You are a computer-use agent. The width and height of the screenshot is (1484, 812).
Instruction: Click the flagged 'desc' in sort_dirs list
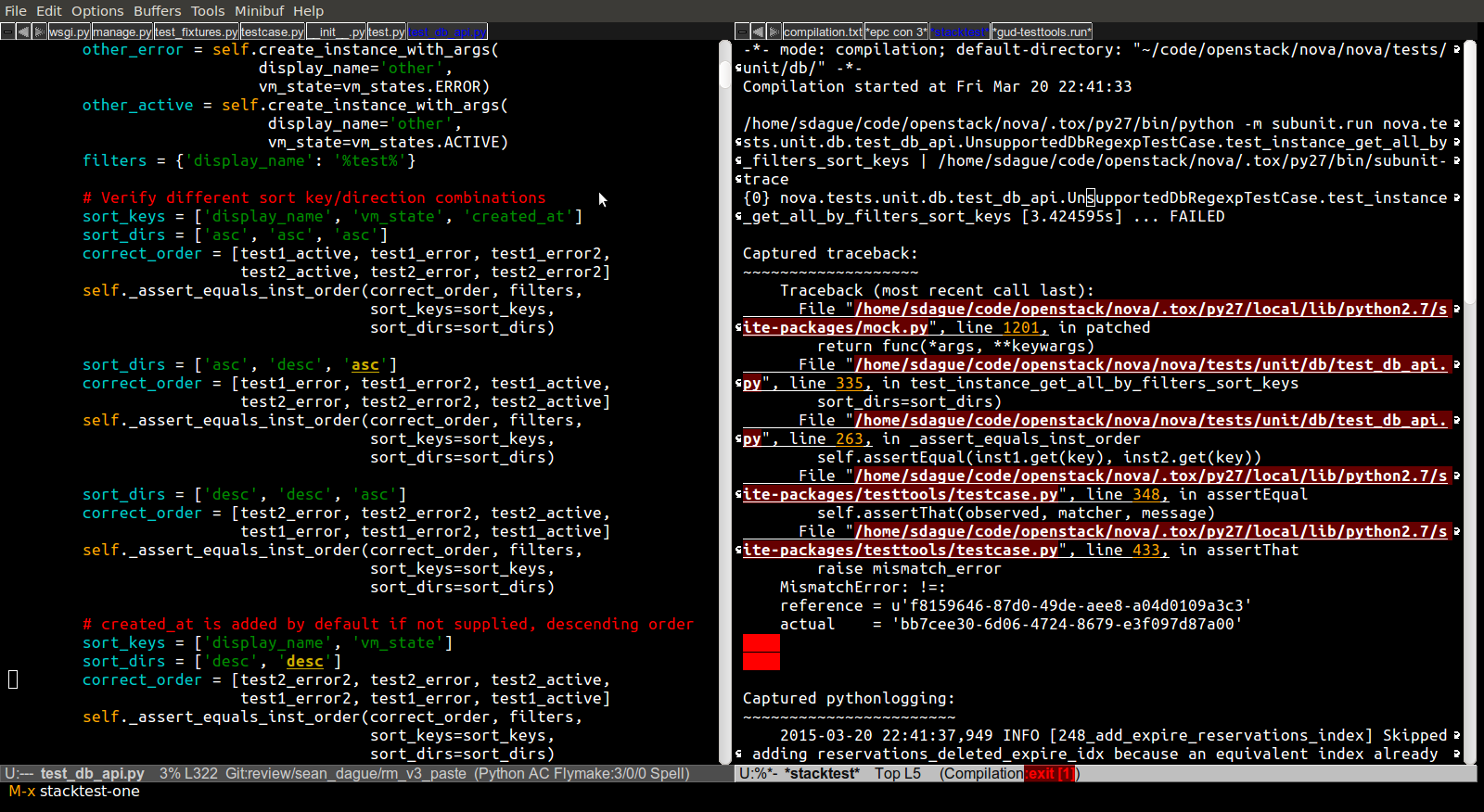point(305,662)
